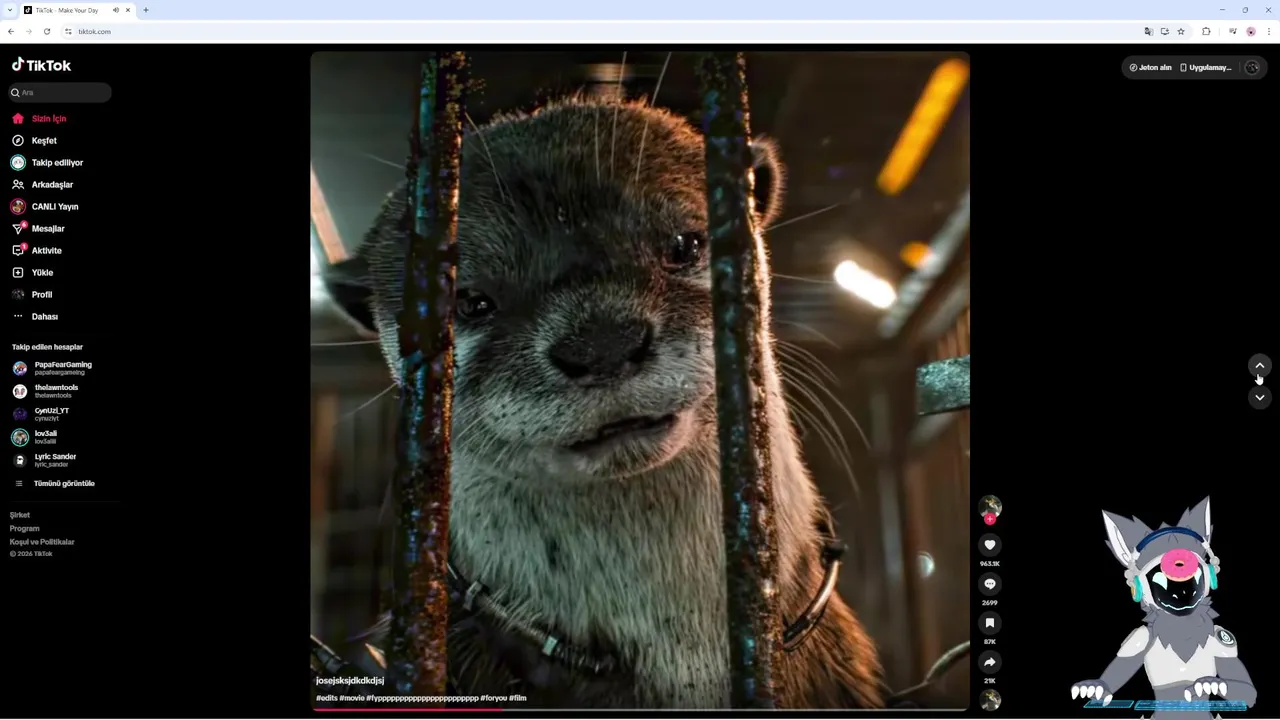Screen dimensions: 1280x720
Task: Like the video with heart icon
Action: [990, 545]
